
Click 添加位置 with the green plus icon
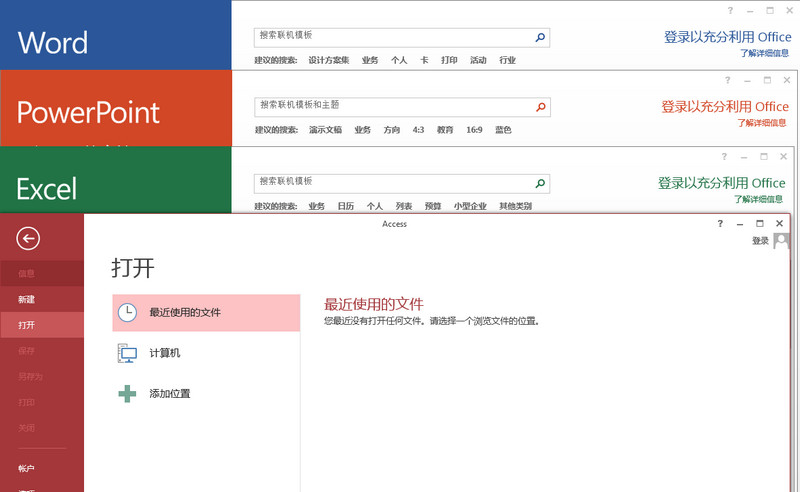click(206, 393)
